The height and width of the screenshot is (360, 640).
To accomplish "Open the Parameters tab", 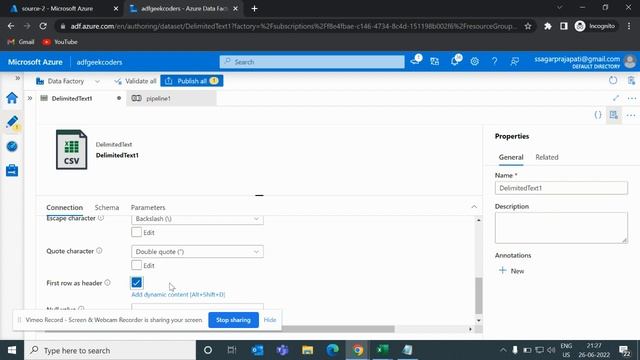I will coord(148,207).
